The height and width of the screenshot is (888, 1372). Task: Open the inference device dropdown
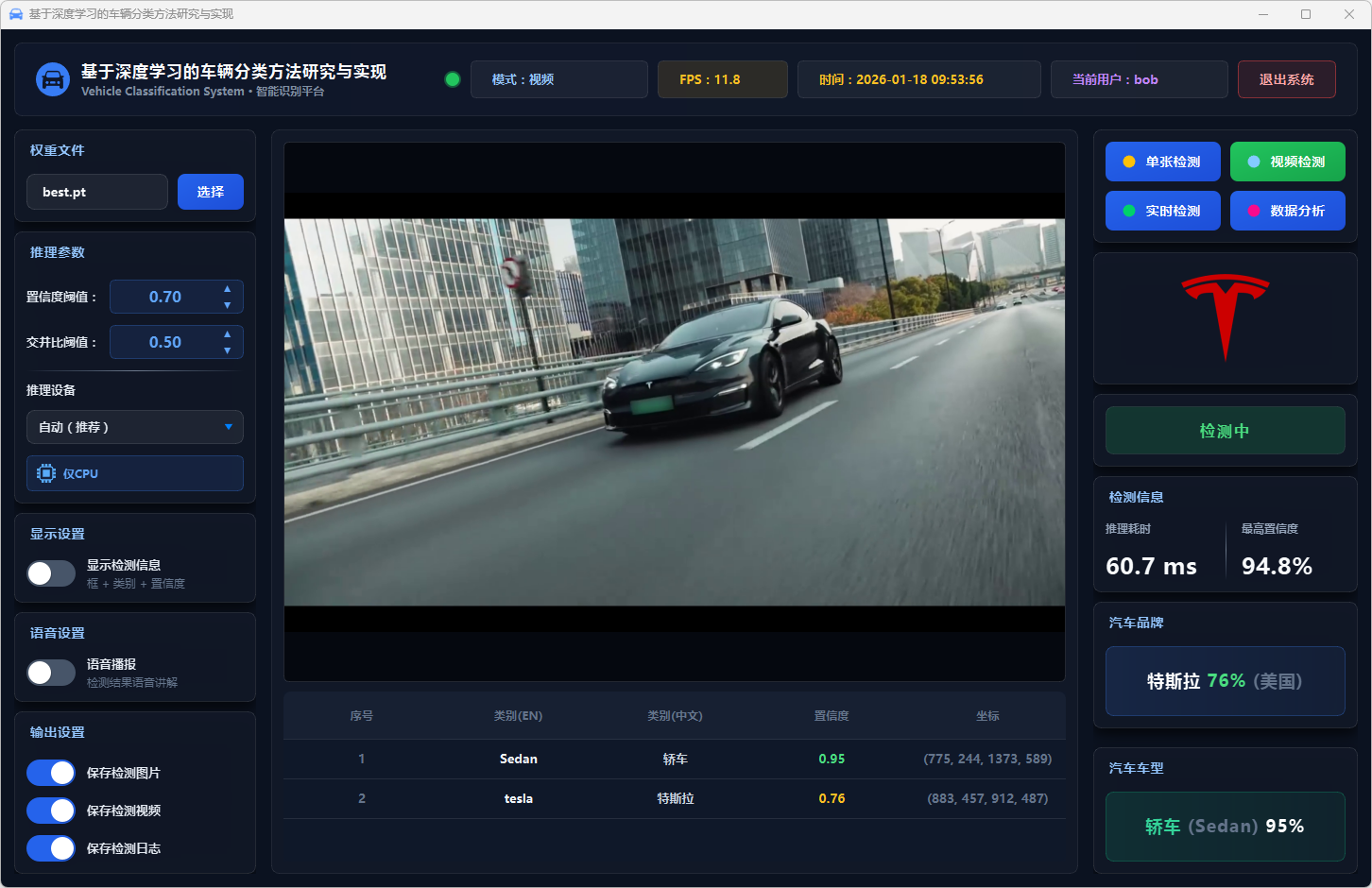135,427
